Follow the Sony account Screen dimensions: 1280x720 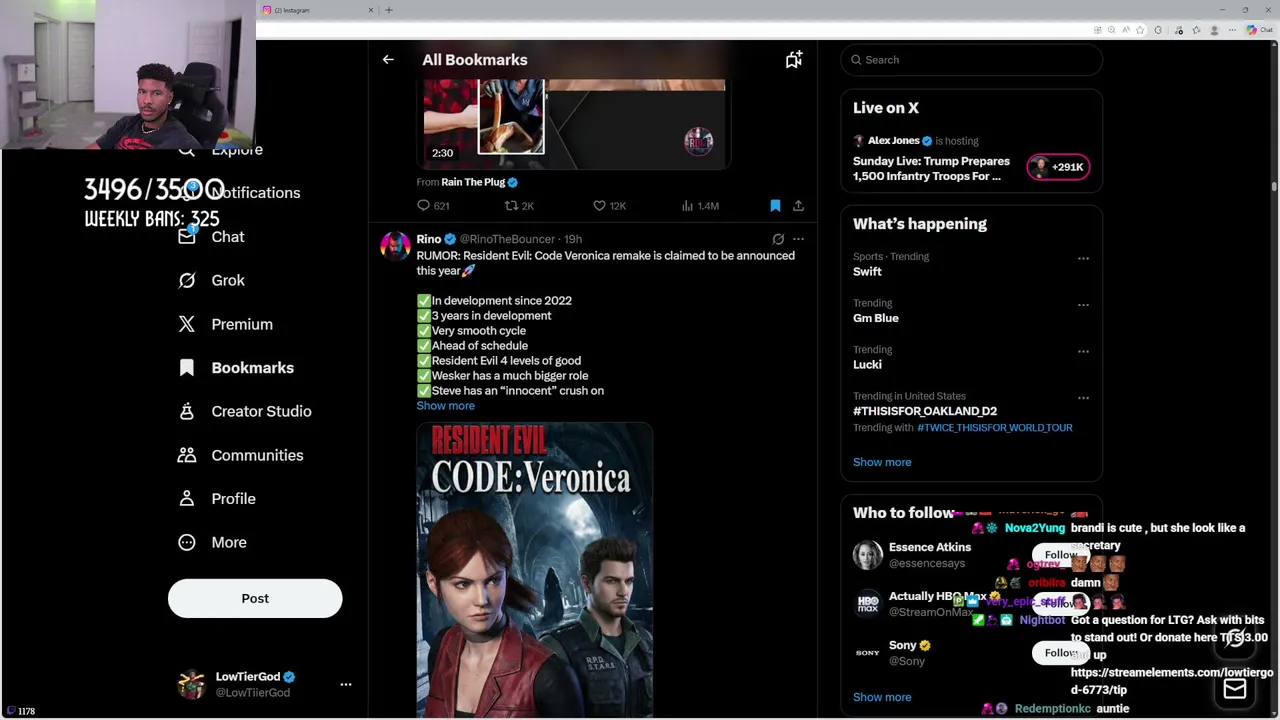tap(1060, 653)
